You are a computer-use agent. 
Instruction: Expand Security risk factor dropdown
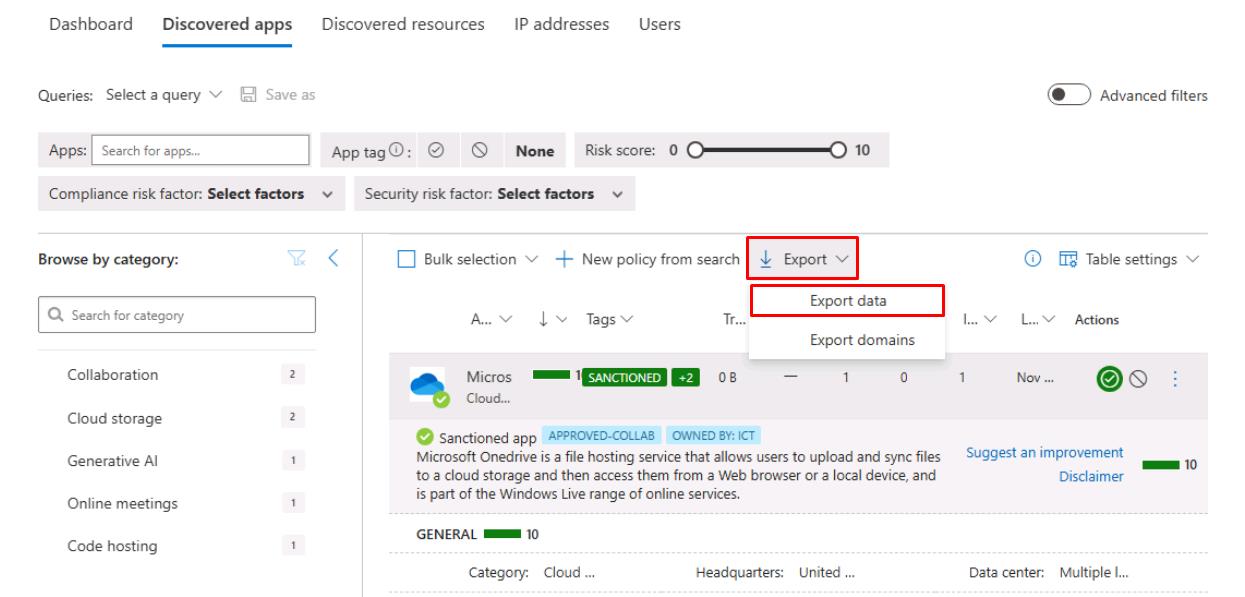(495, 194)
